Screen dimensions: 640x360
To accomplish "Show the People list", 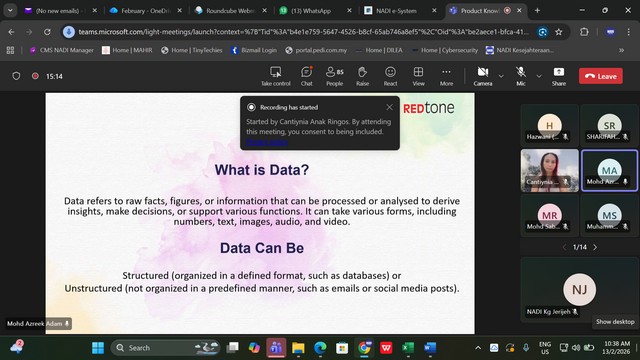I will (x=335, y=76).
